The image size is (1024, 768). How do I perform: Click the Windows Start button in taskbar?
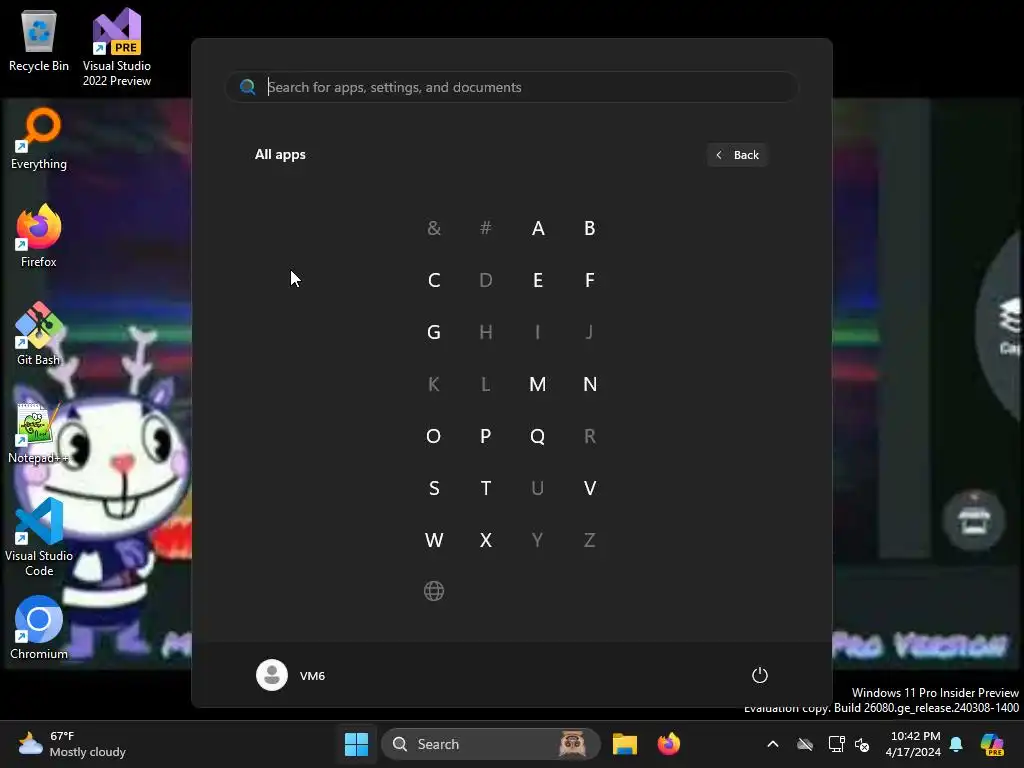pos(357,744)
